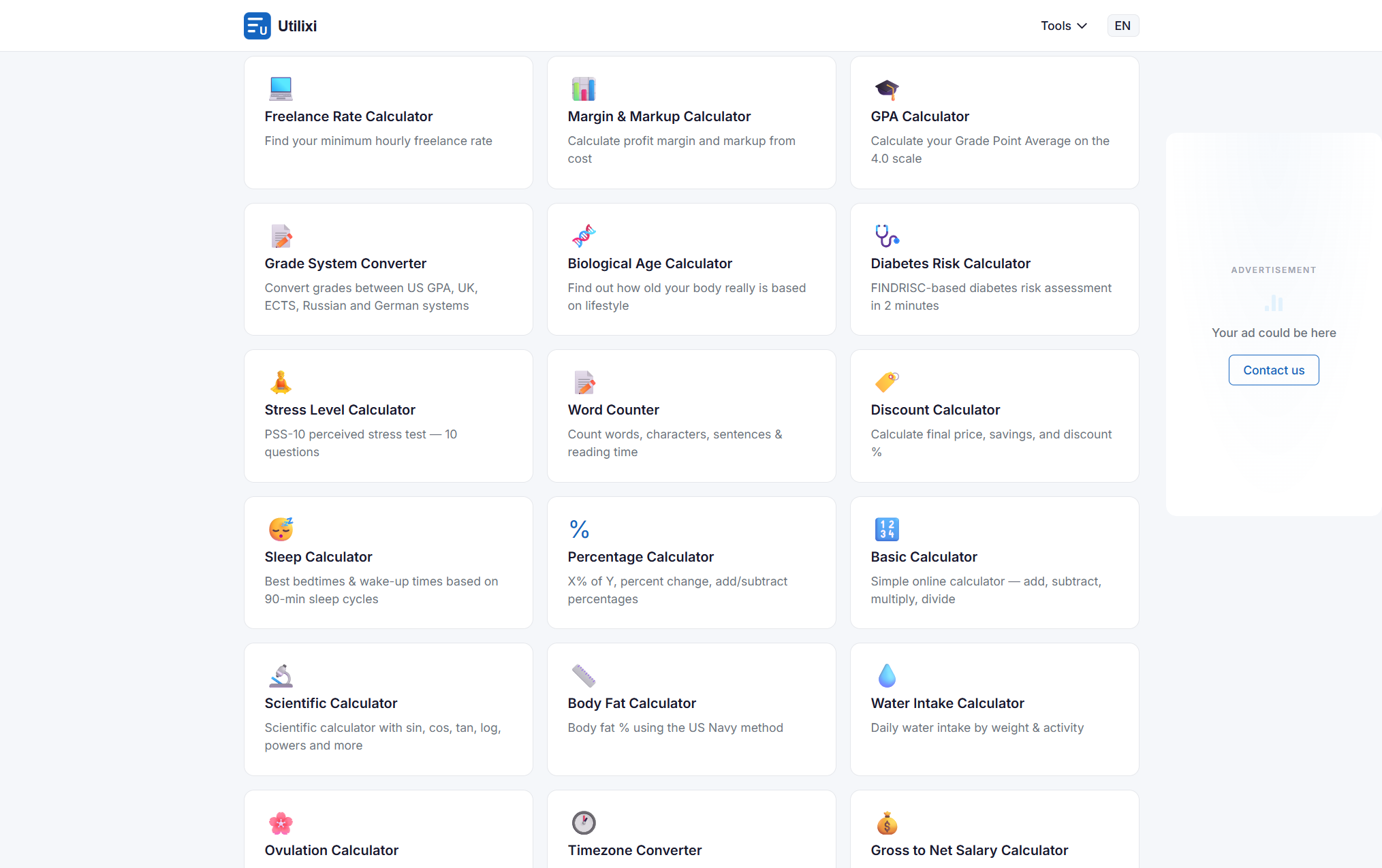This screenshot has height=868, width=1382.
Task: Click the Body Fat Calculator ruler icon
Action: pyautogui.click(x=584, y=675)
